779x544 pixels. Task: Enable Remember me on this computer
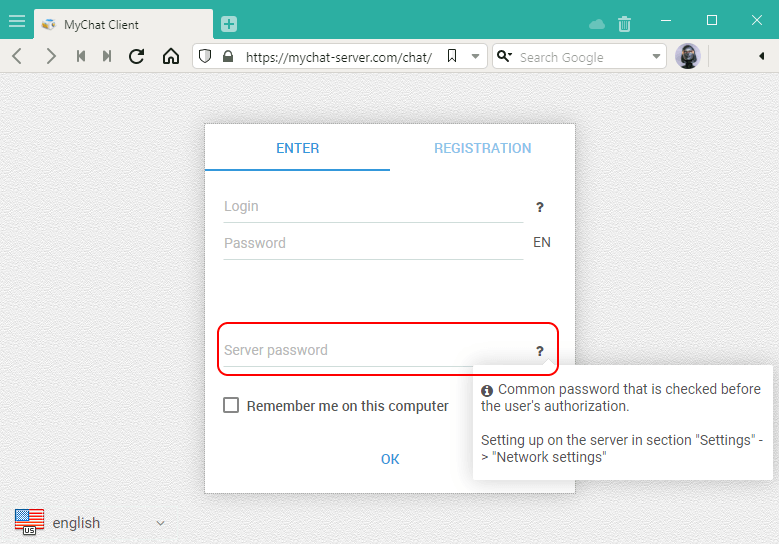[231, 406]
